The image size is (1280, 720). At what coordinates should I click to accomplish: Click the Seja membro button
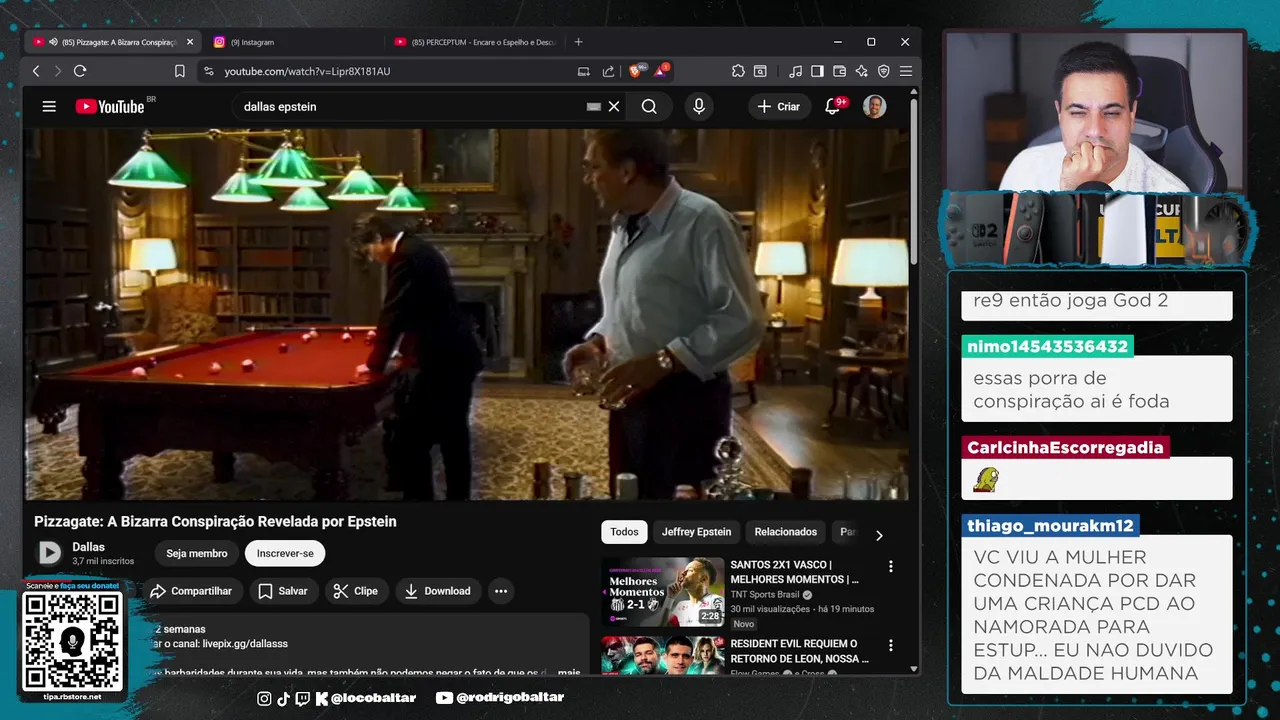197,553
